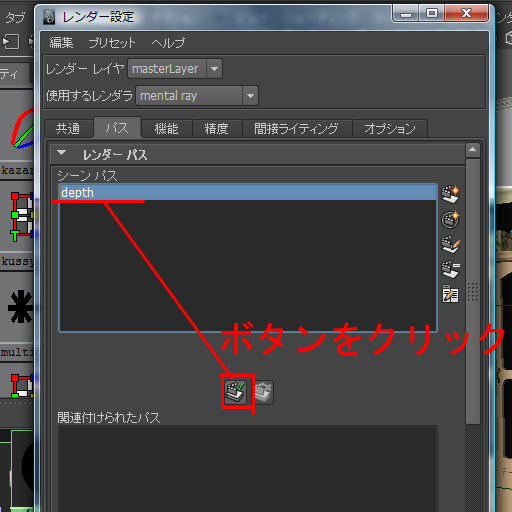The height and width of the screenshot is (512, 512).
Task: Open the ヘルプ menu
Action: (168, 43)
